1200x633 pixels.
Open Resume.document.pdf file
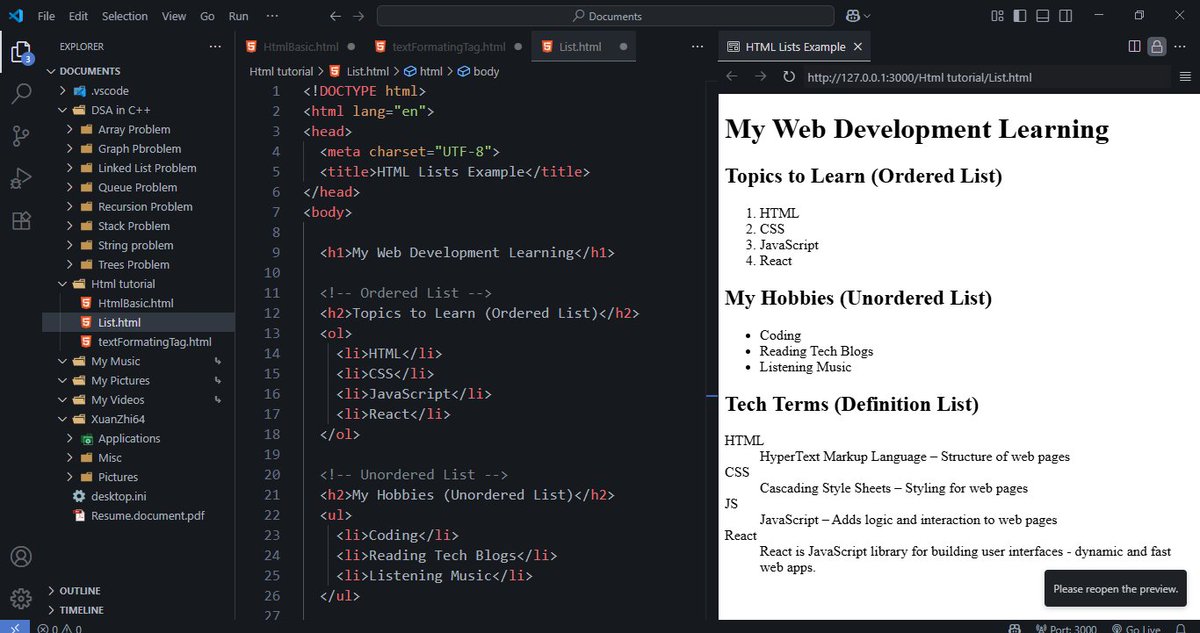[x=138, y=516]
